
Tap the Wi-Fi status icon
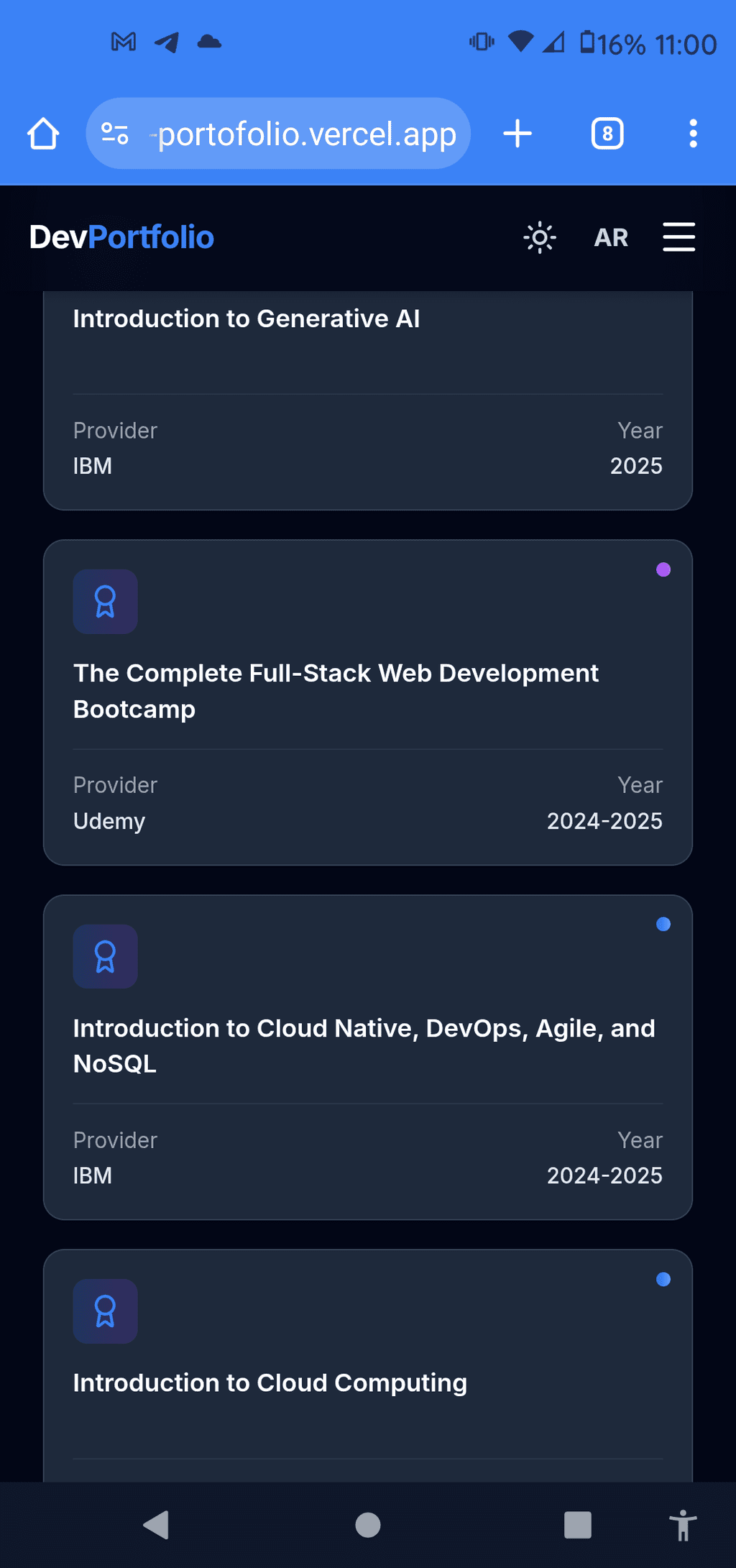tap(520, 41)
